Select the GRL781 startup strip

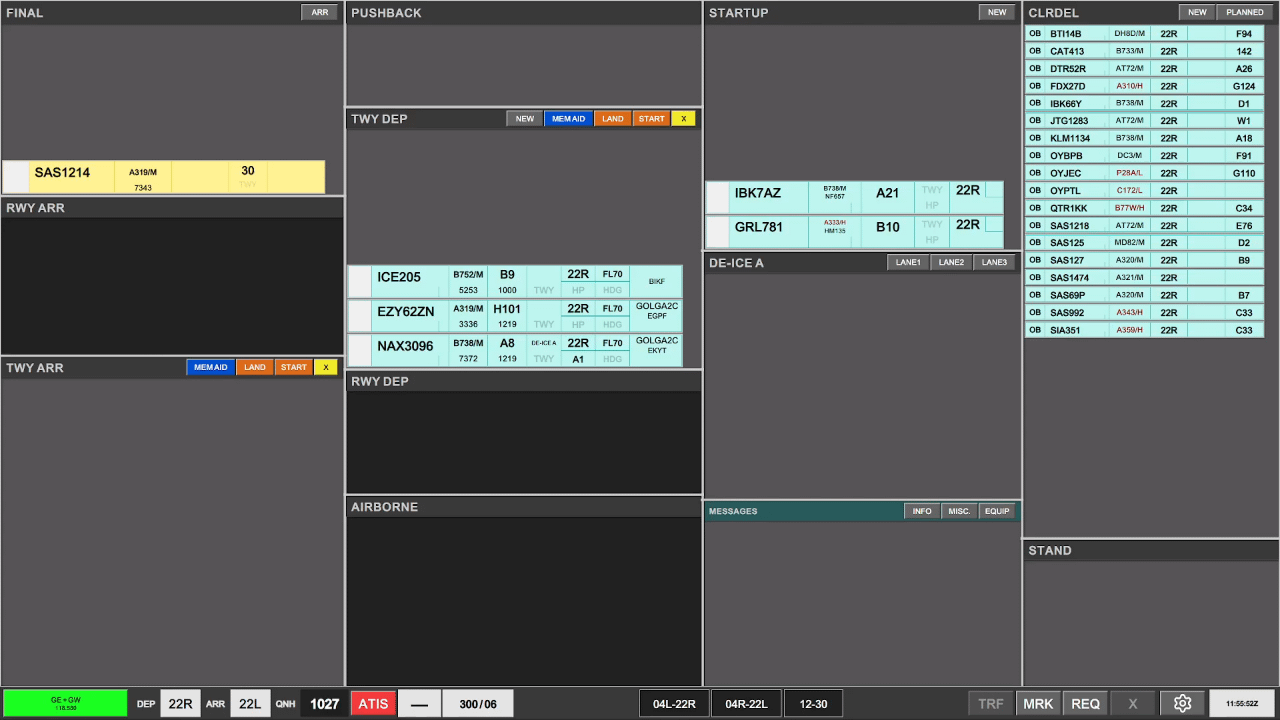pyautogui.click(x=854, y=231)
